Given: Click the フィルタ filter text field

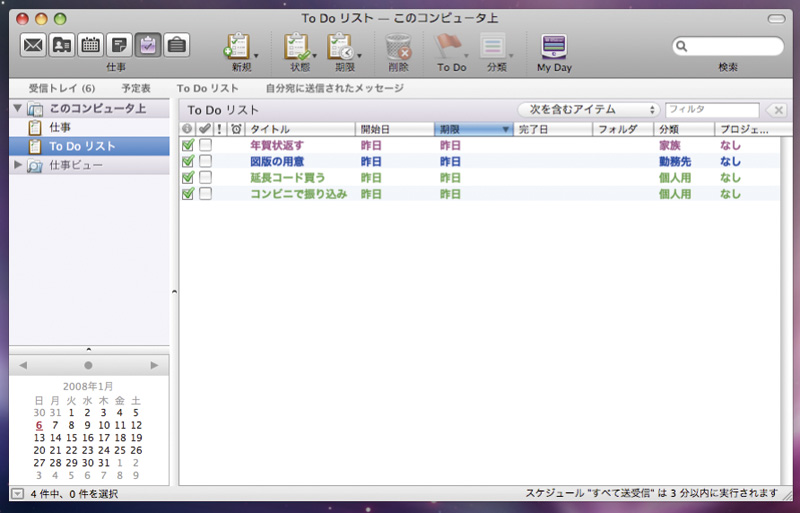Looking at the screenshot, I should tap(711, 110).
